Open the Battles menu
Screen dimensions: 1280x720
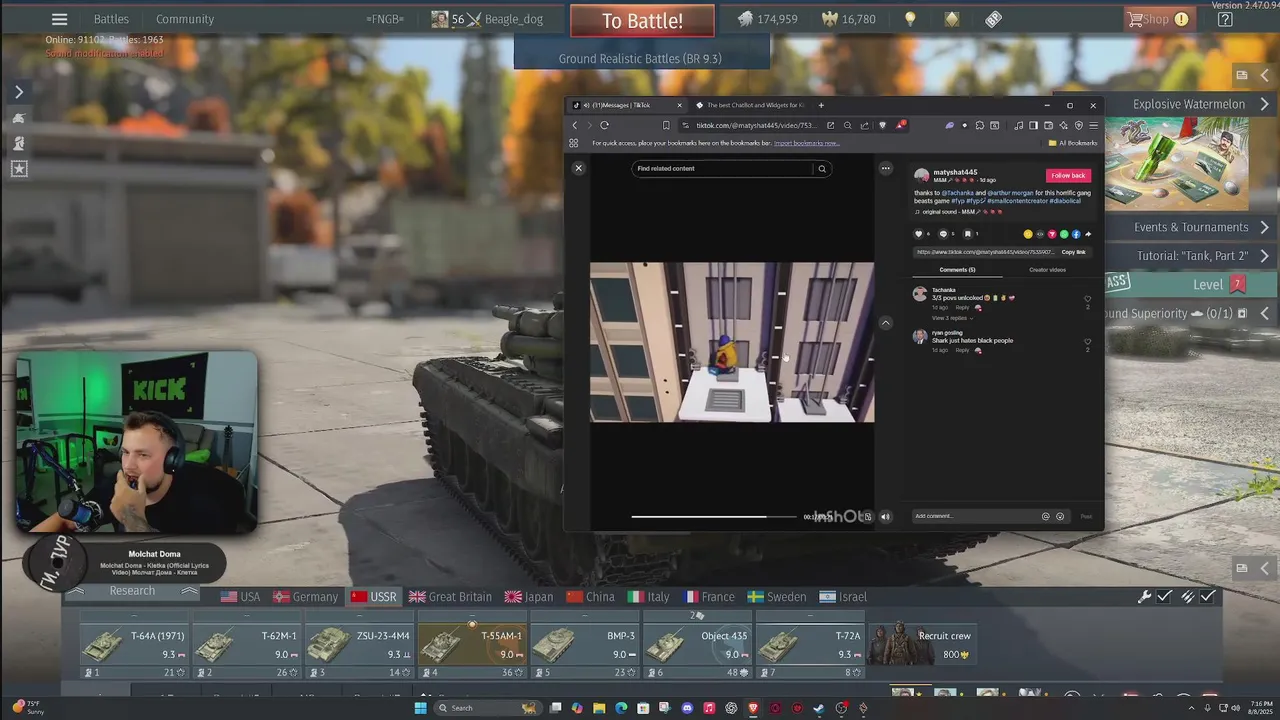click(111, 19)
